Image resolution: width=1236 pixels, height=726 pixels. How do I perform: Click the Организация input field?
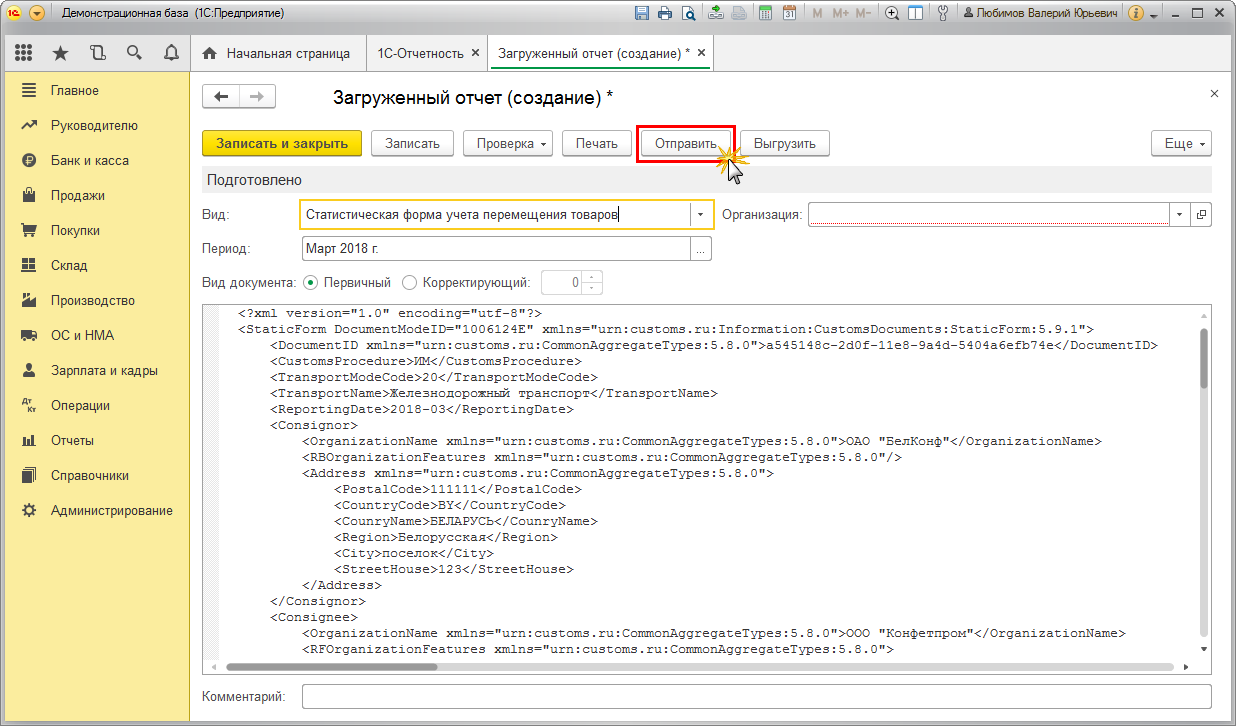pyautogui.click(x=988, y=214)
